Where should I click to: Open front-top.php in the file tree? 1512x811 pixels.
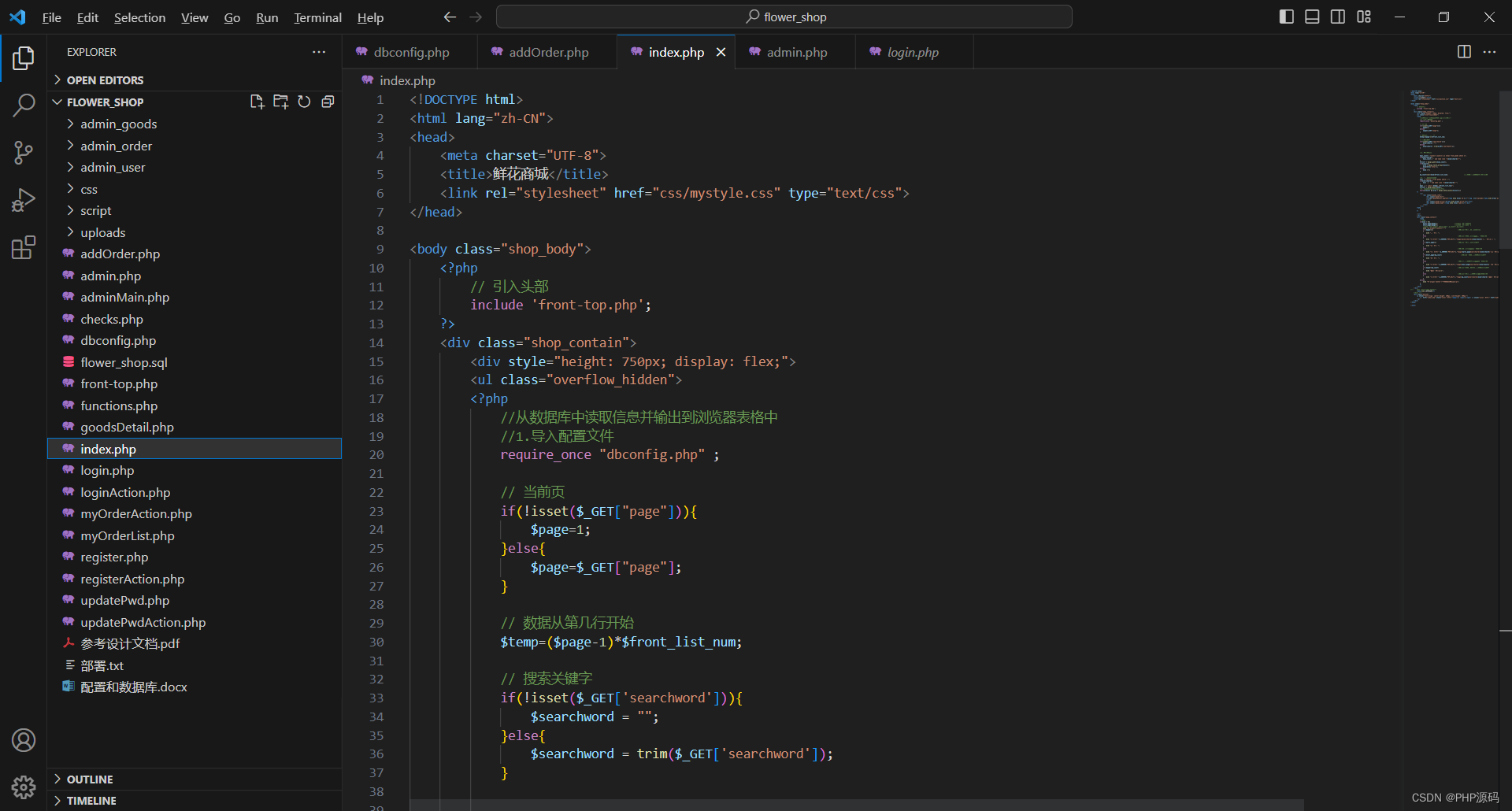[195, 383]
